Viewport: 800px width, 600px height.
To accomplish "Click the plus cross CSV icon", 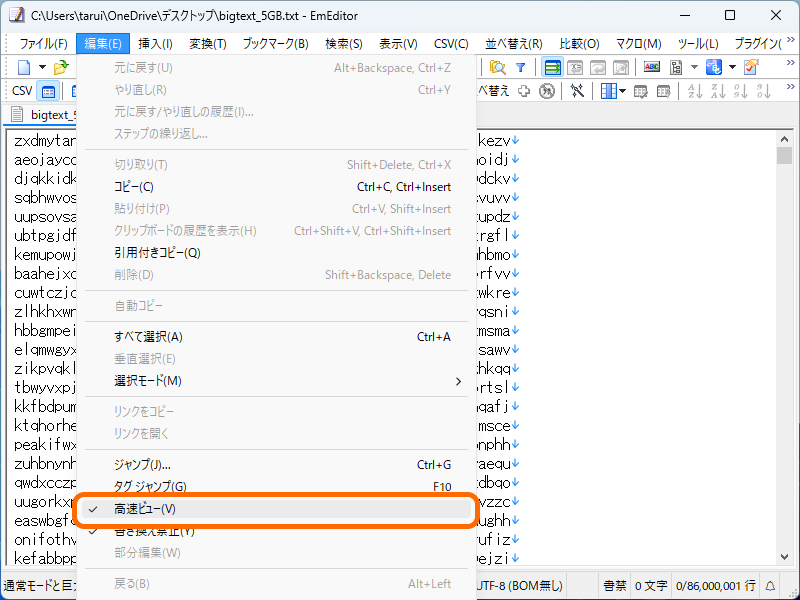I will pos(523,91).
